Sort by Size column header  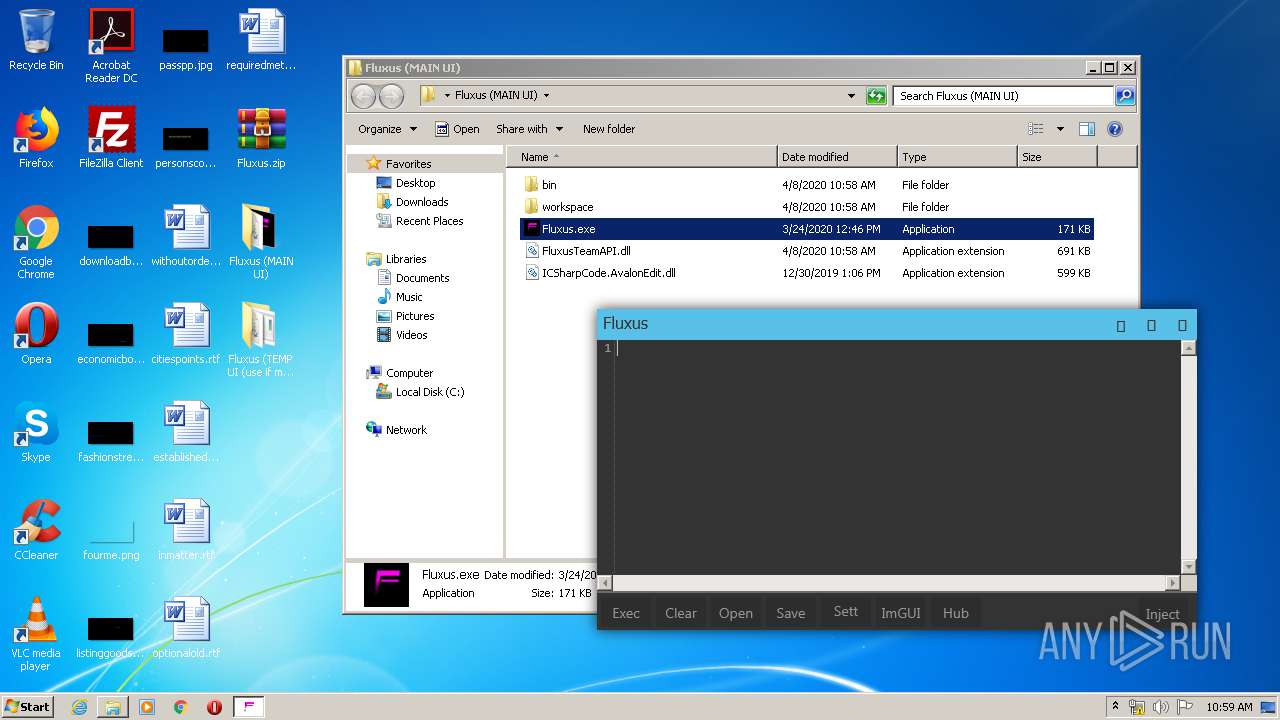(1057, 157)
